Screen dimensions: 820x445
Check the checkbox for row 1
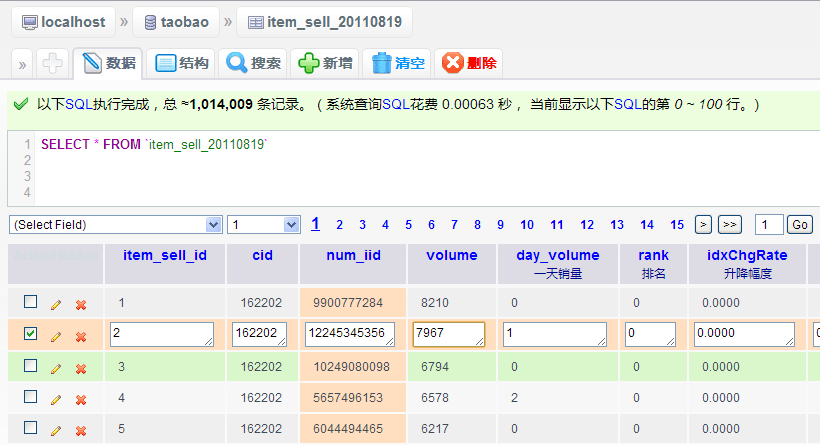pyautogui.click(x=30, y=301)
